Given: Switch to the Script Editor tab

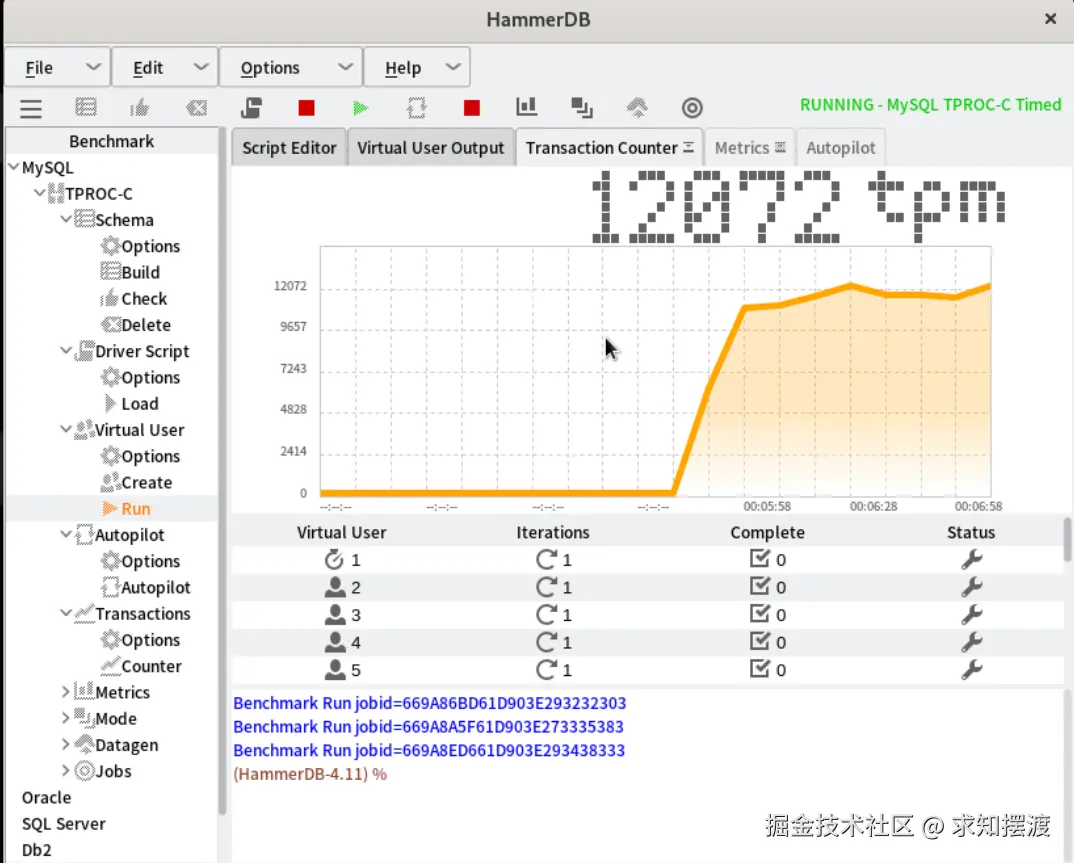Looking at the screenshot, I should [289, 148].
